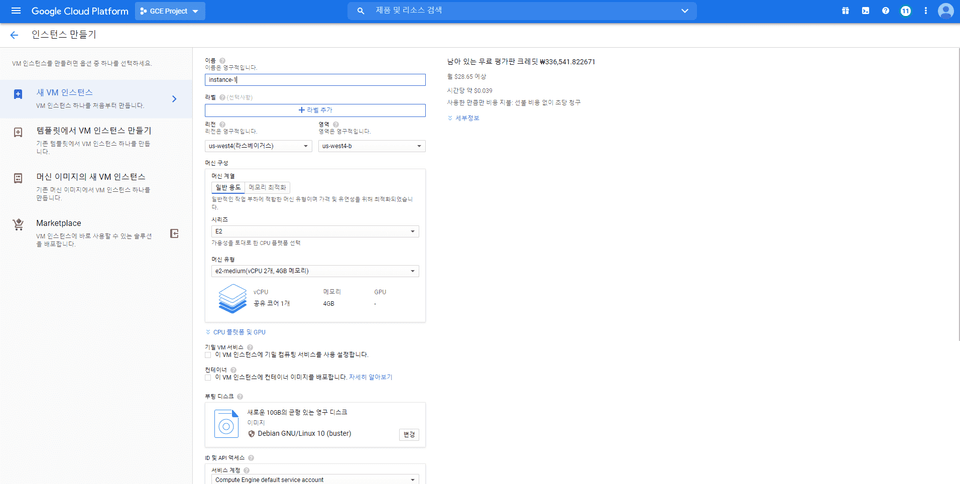This screenshot has height=484, width=960.
Task: Open the region dropdown us-west4
Action: click(x=258, y=146)
